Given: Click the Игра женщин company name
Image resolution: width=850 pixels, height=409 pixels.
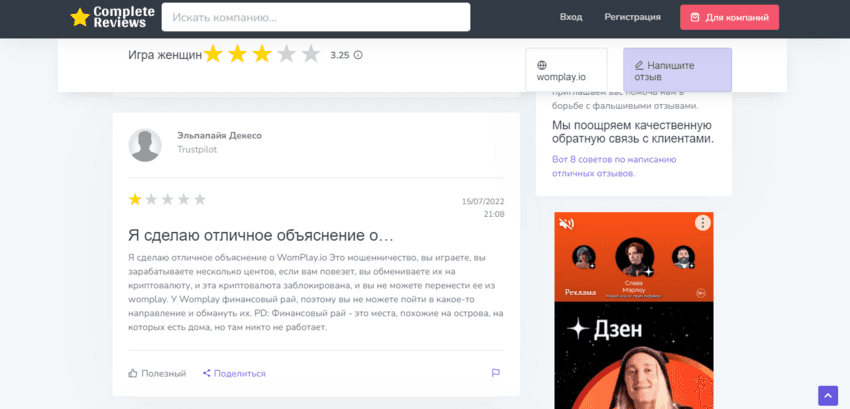Looking at the screenshot, I should (x=165, y=55).
